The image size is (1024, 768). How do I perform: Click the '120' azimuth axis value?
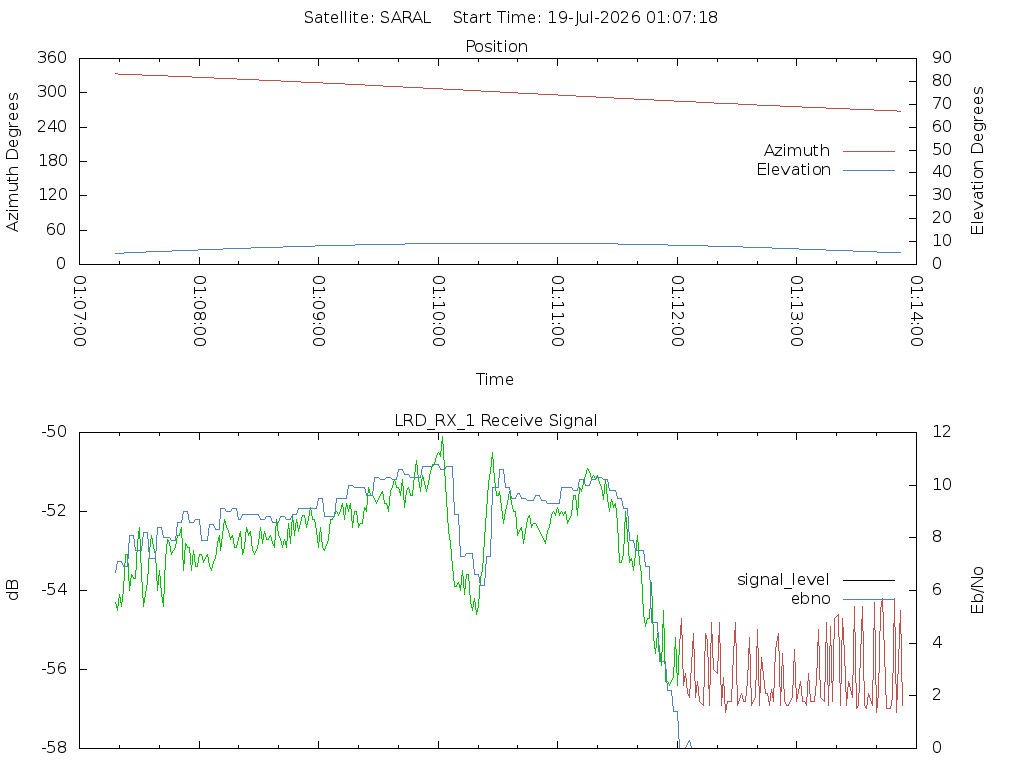pos(52,195)
